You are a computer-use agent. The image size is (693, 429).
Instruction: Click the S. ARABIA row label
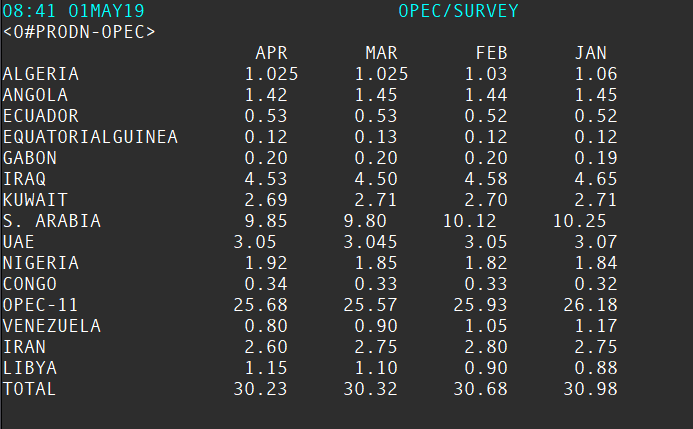[52, 221]
